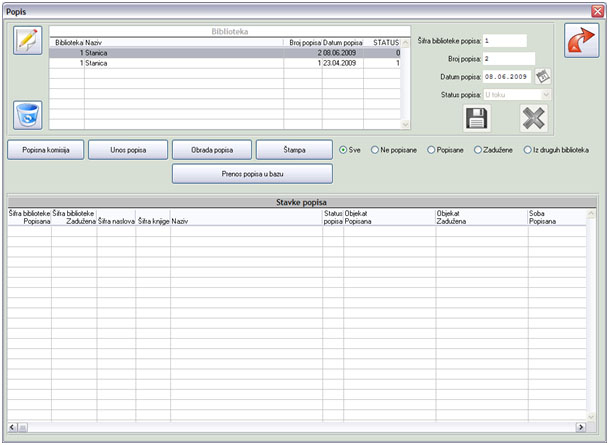Click the Broj popisa input field
Viewport: 609px width, 445px height.
click(508, 58)
